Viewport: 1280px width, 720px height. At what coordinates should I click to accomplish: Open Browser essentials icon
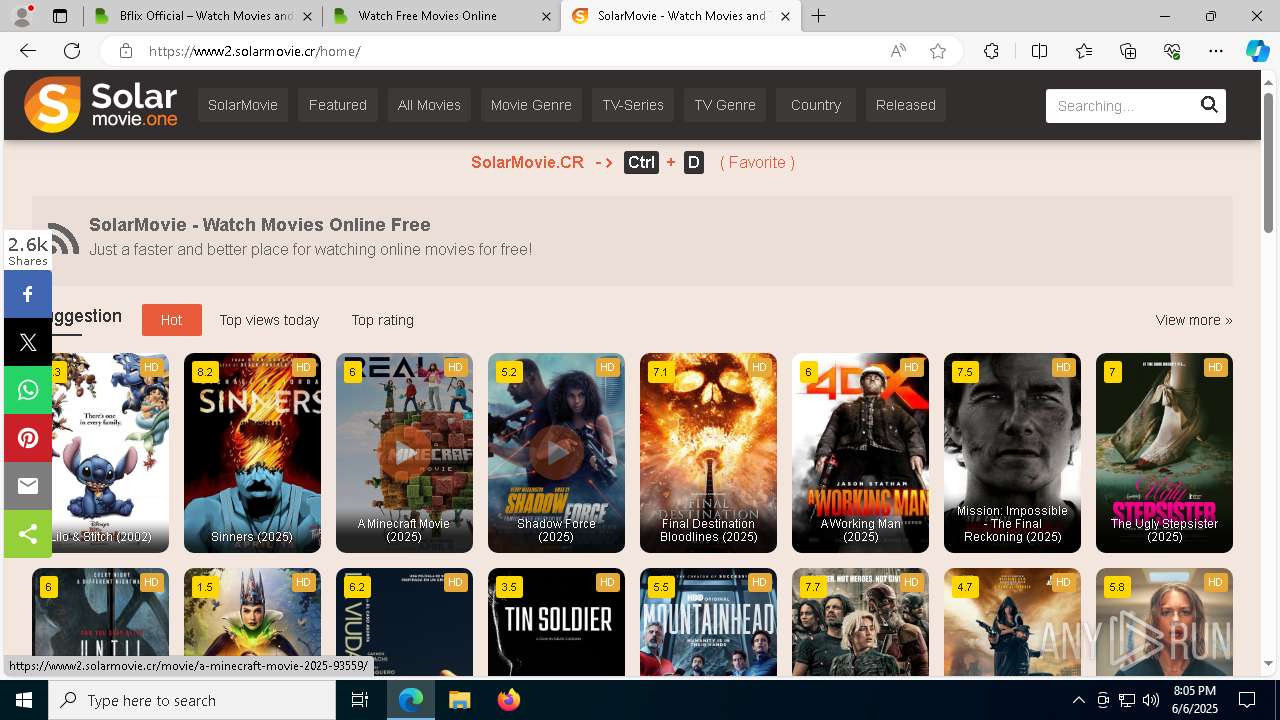click(1172, 51)
